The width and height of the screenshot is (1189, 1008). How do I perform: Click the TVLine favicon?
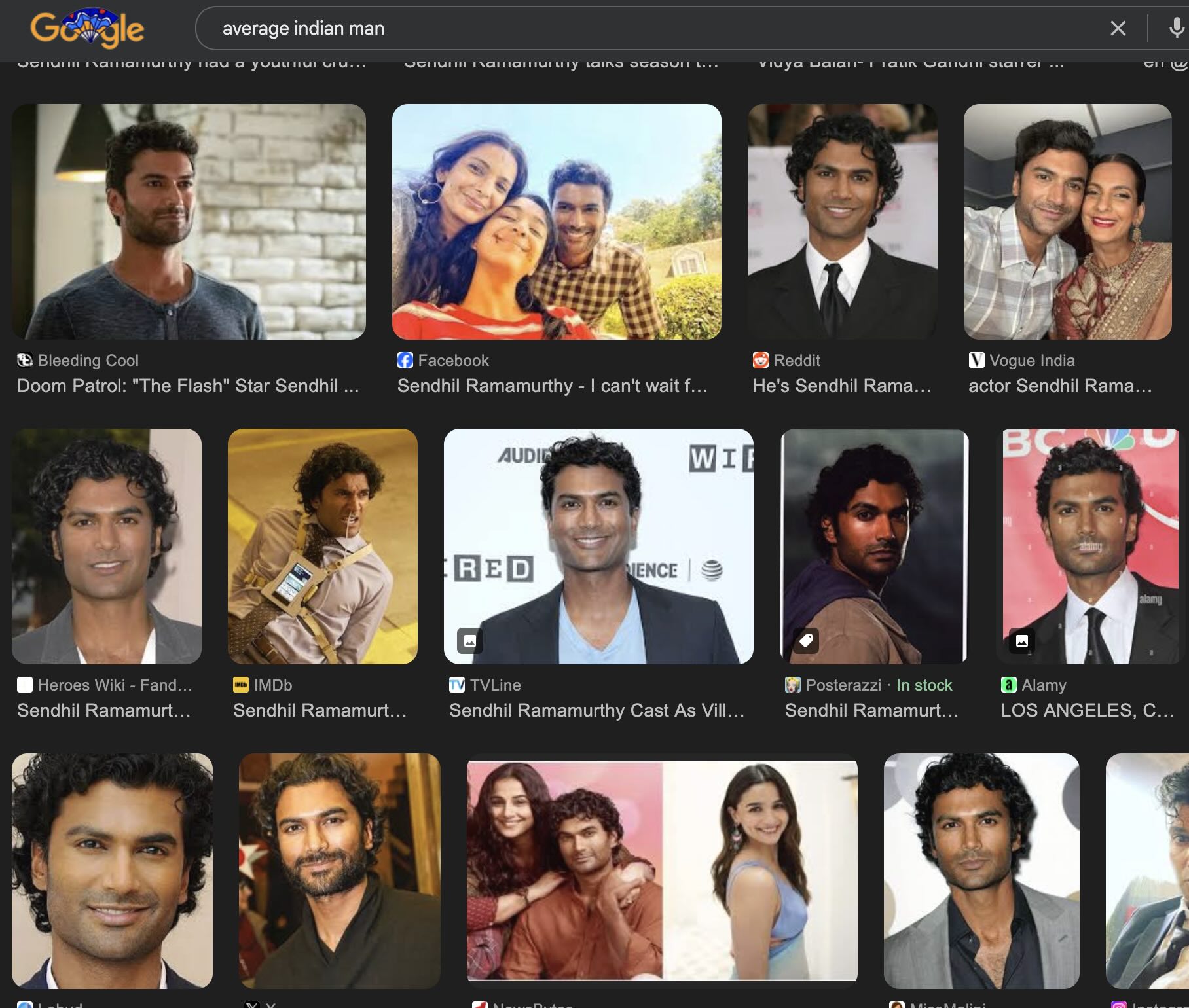(457, 685)
